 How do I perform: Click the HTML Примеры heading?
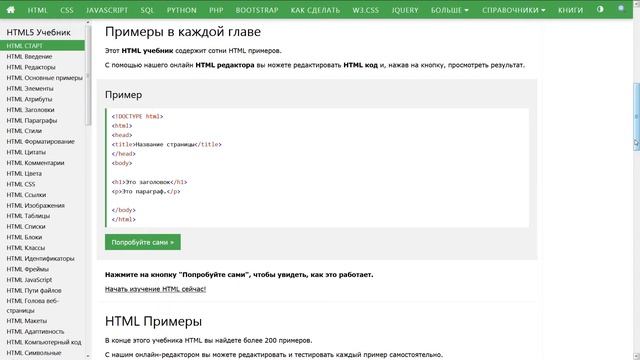(x=153, y=321)
